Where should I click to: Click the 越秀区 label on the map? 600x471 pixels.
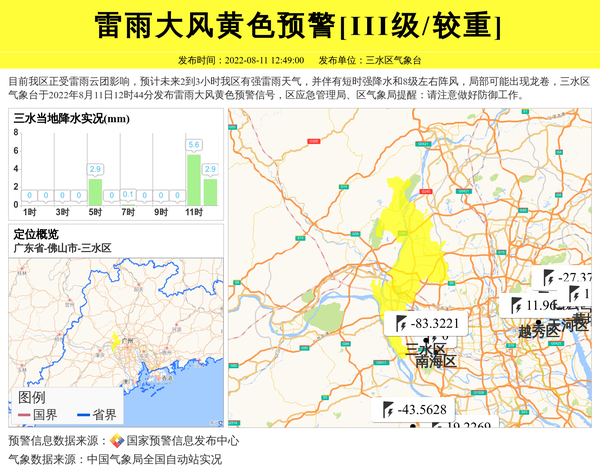539,329
